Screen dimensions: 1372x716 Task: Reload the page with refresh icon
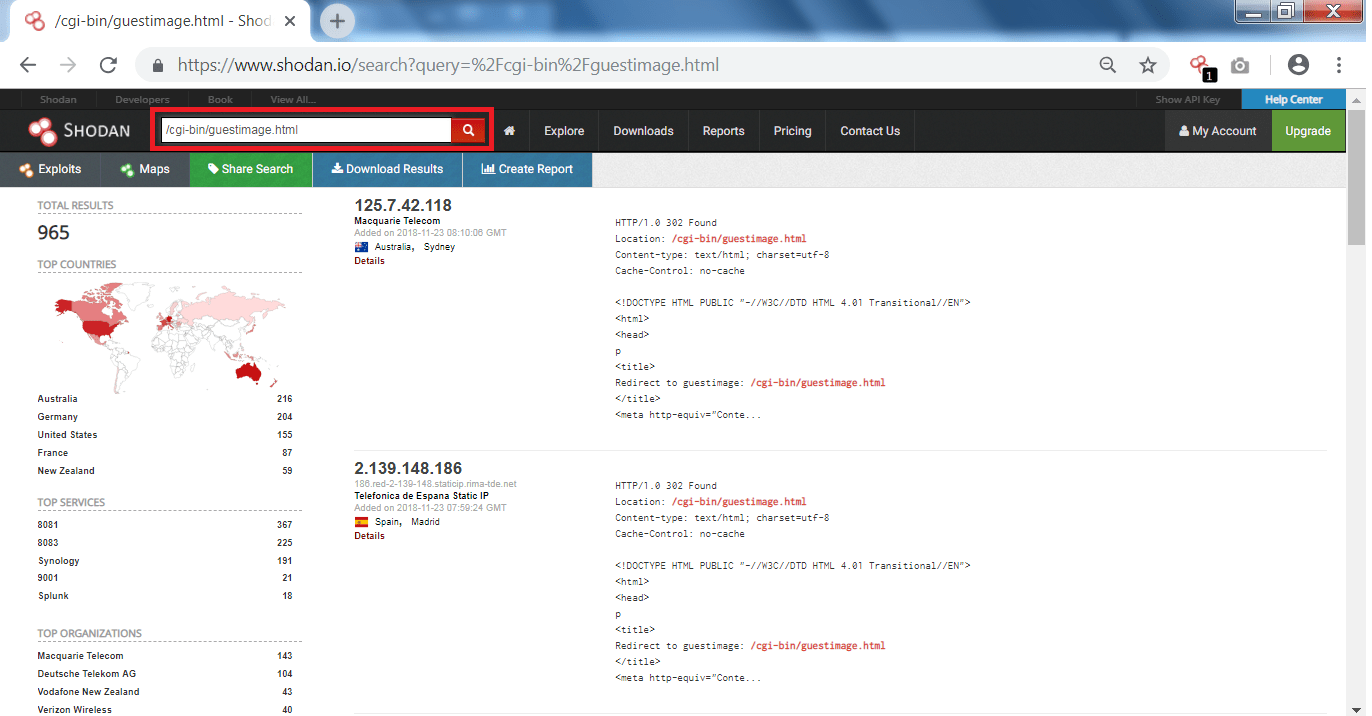(108, 65)
